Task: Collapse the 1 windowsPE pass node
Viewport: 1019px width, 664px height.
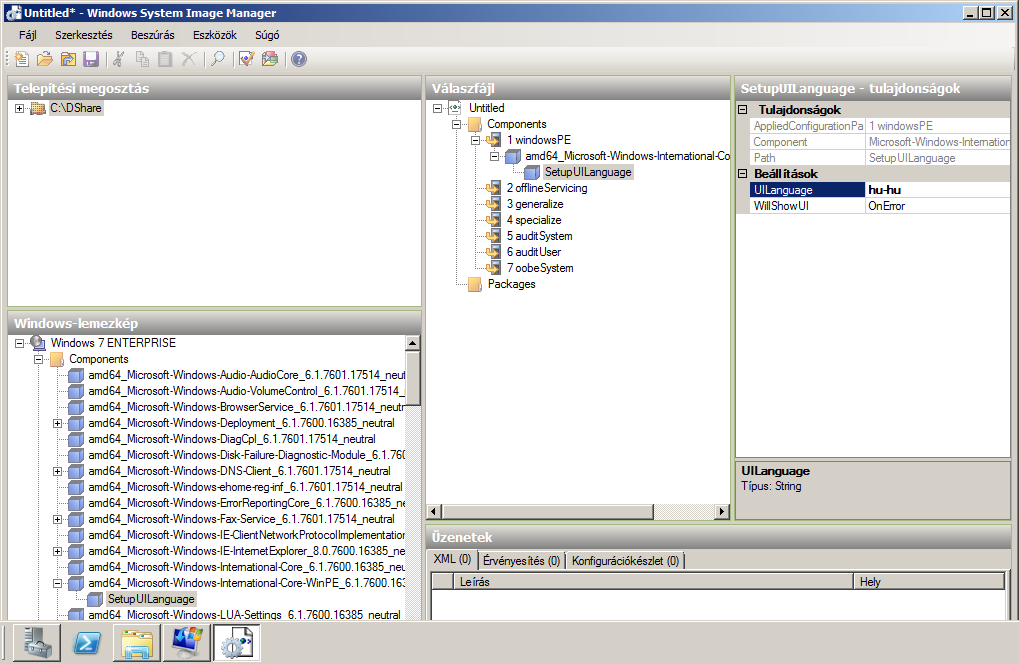Action: tap(475, 140)
